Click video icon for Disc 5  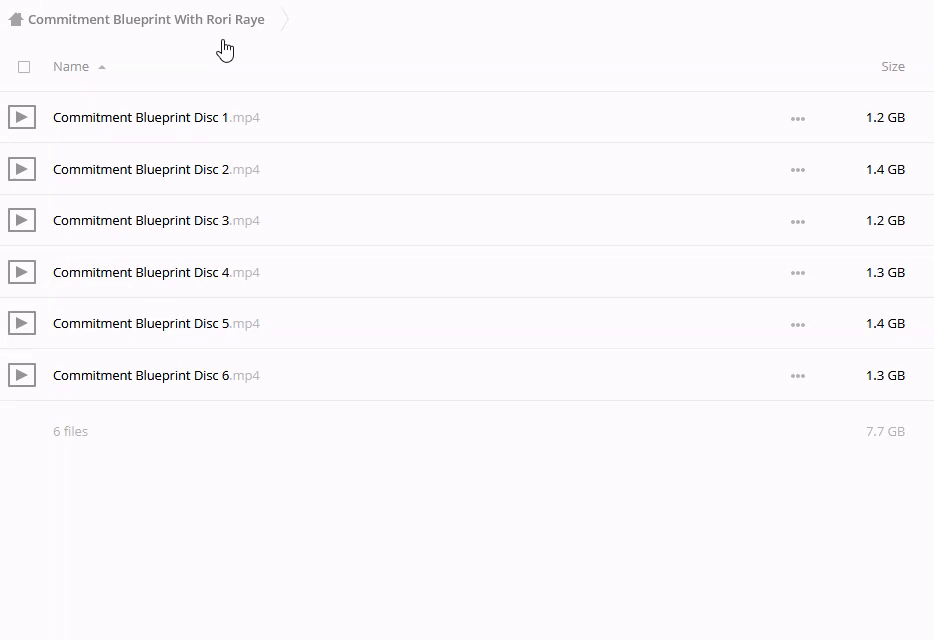[22, 323]
